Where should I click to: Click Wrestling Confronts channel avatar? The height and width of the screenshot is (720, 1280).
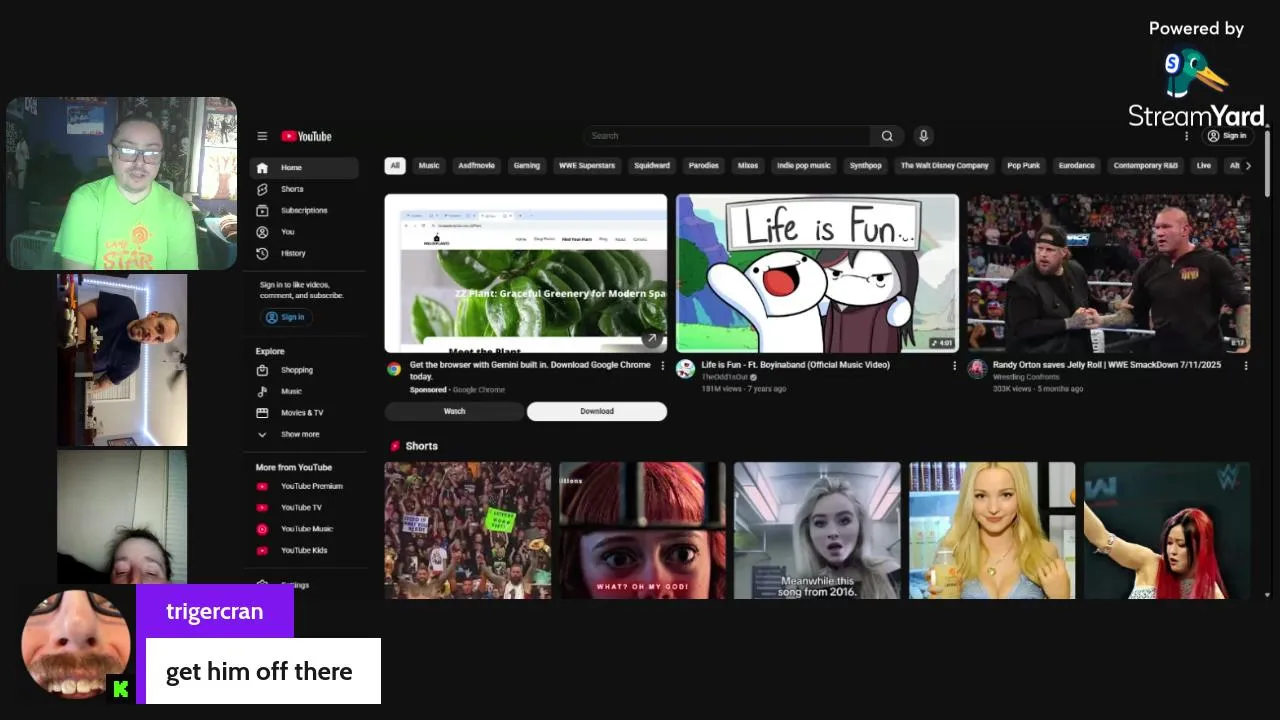977,369
